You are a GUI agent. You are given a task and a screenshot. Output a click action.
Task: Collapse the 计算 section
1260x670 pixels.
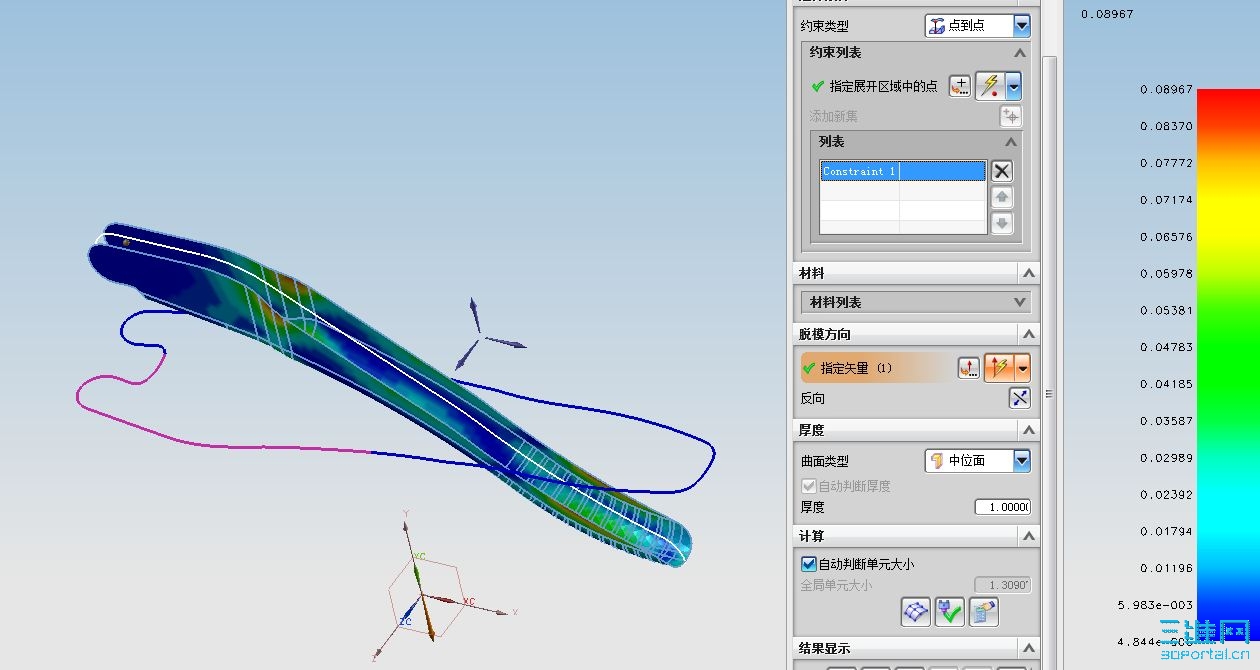[x=1028, y=537]
